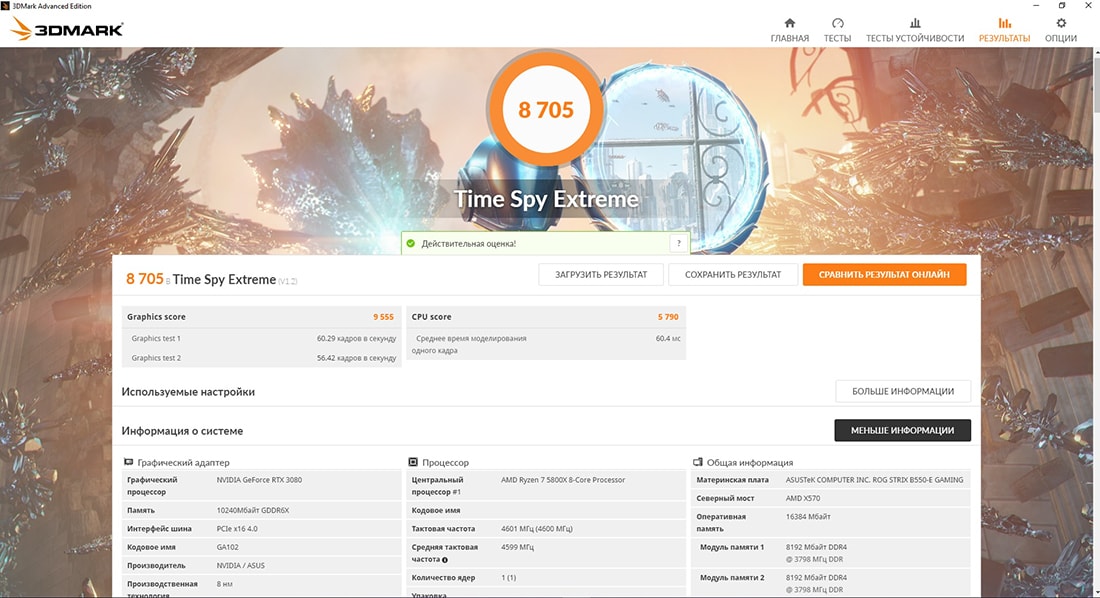Click the Сохранить результат button

pyautogui.click(x=732, y=274)
